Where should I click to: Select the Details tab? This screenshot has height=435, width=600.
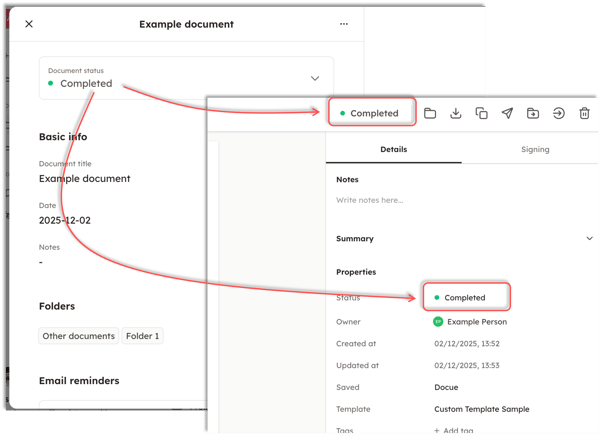click(393, 150)
